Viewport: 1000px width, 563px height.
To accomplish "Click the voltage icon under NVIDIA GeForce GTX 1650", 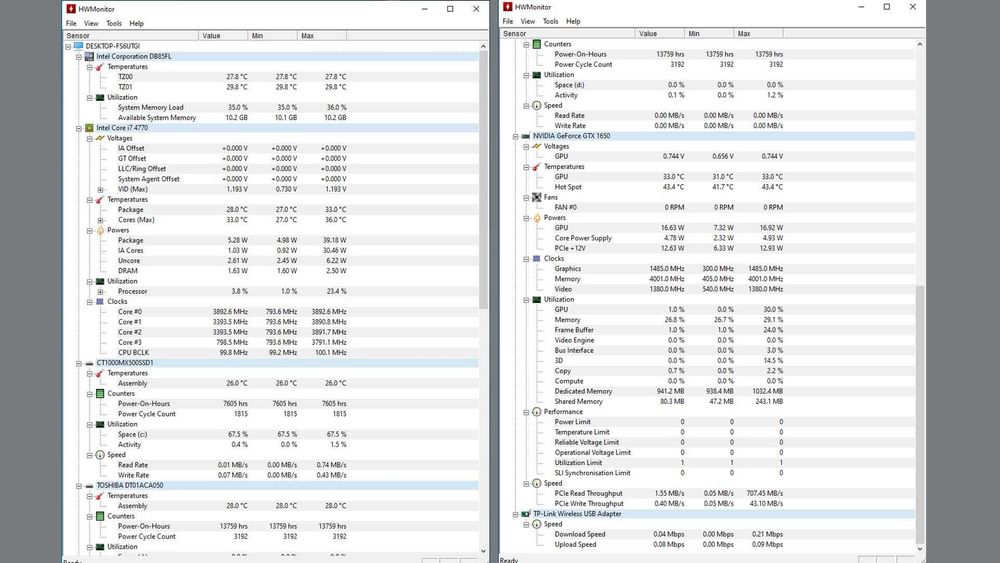I will 536,146.
